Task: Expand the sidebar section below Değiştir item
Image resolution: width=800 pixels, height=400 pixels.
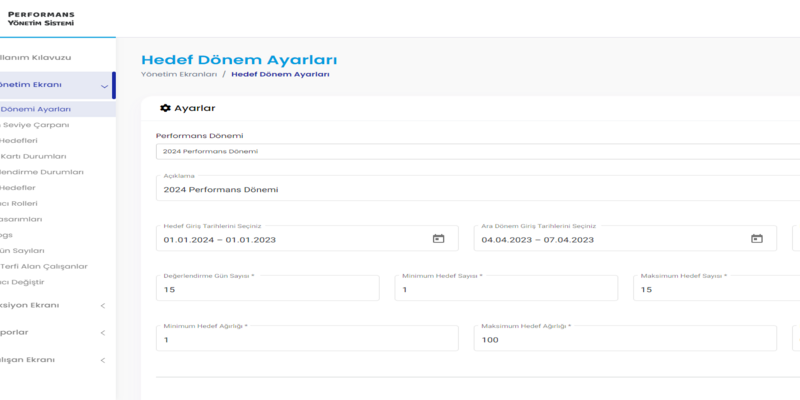Action: [x=102, y=305]
